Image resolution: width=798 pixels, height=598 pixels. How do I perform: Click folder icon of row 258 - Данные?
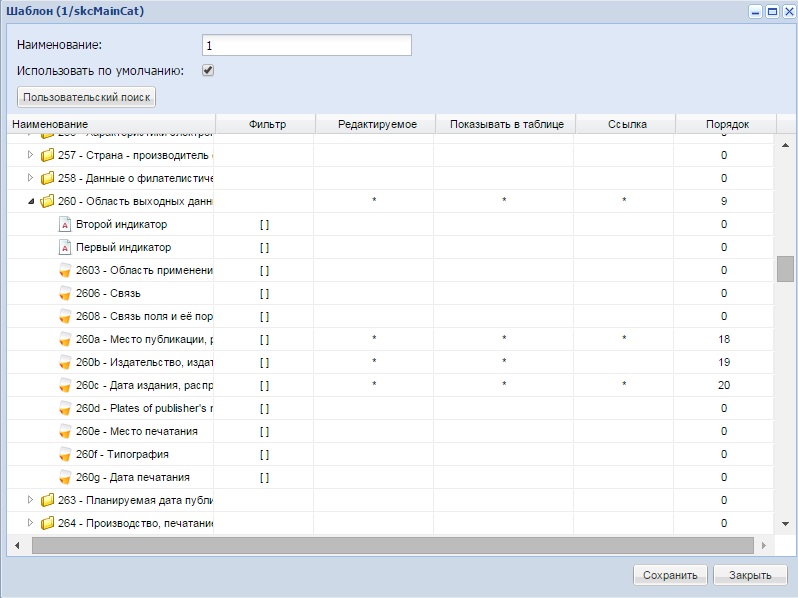point(47,178)
